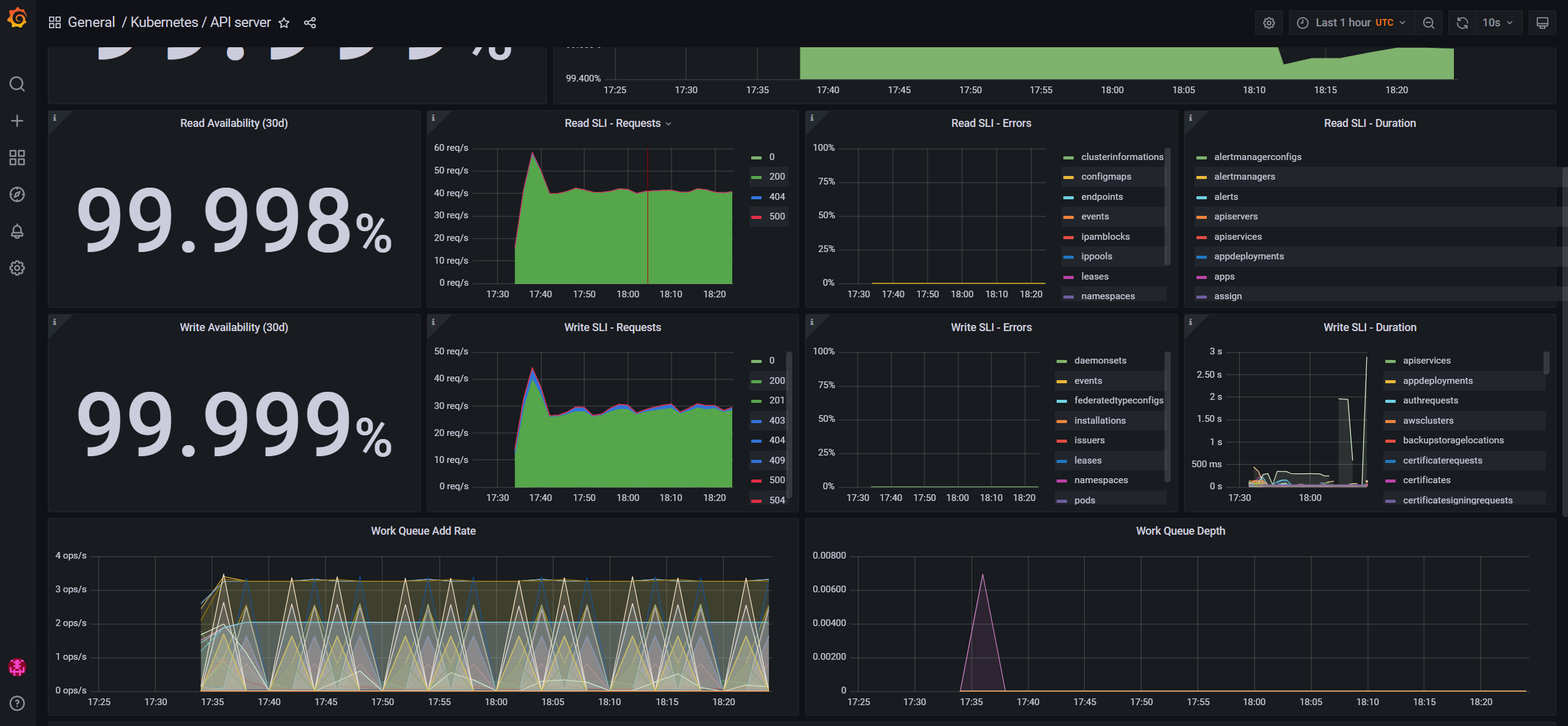Click the 504 color swatch in Write Requests legend
The width and height of the screenshot is (1568, 726).
[x=756, y=501]
